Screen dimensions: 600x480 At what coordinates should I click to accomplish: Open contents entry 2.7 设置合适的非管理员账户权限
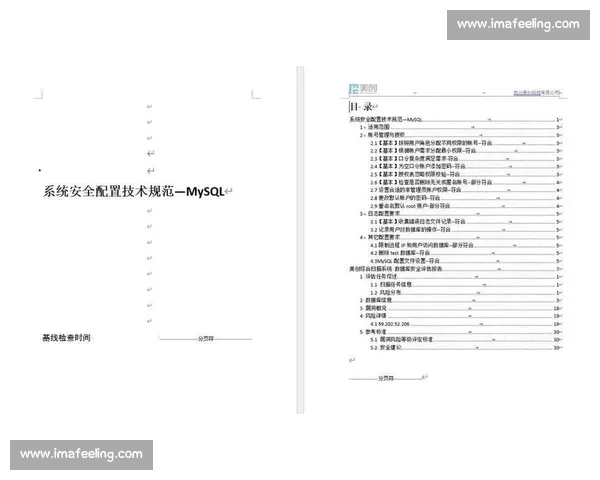tap(465, 190)
